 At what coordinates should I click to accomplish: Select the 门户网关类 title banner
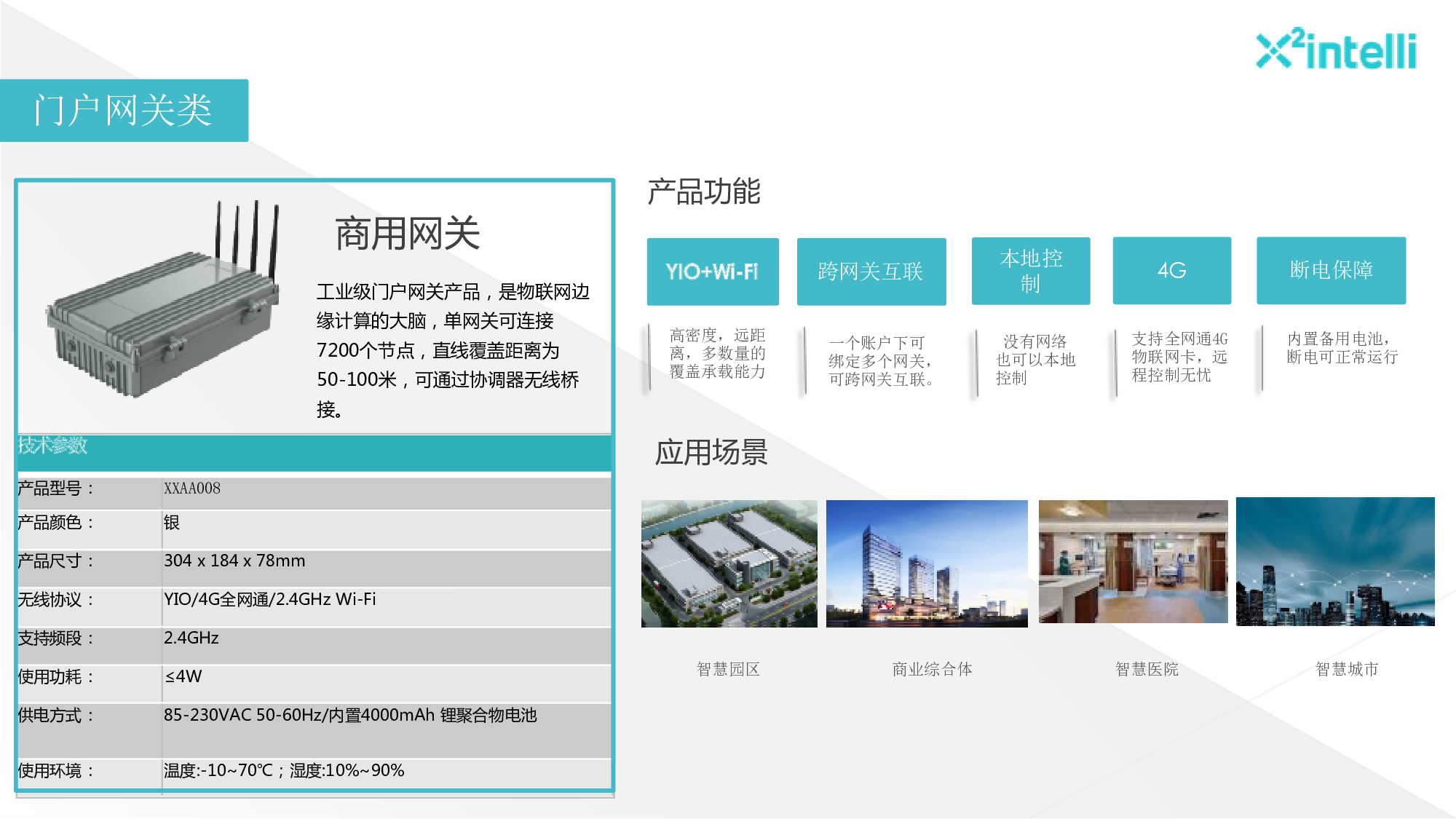coord(124,111)
